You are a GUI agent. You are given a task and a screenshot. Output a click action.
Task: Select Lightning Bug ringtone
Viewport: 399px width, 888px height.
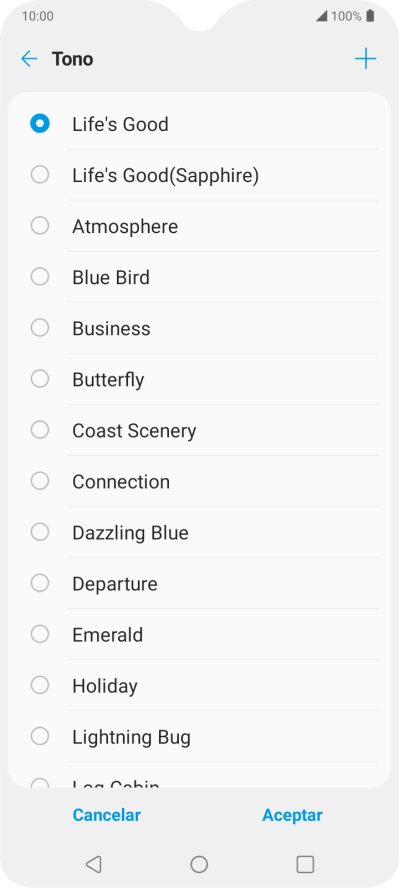click(199, 736)
